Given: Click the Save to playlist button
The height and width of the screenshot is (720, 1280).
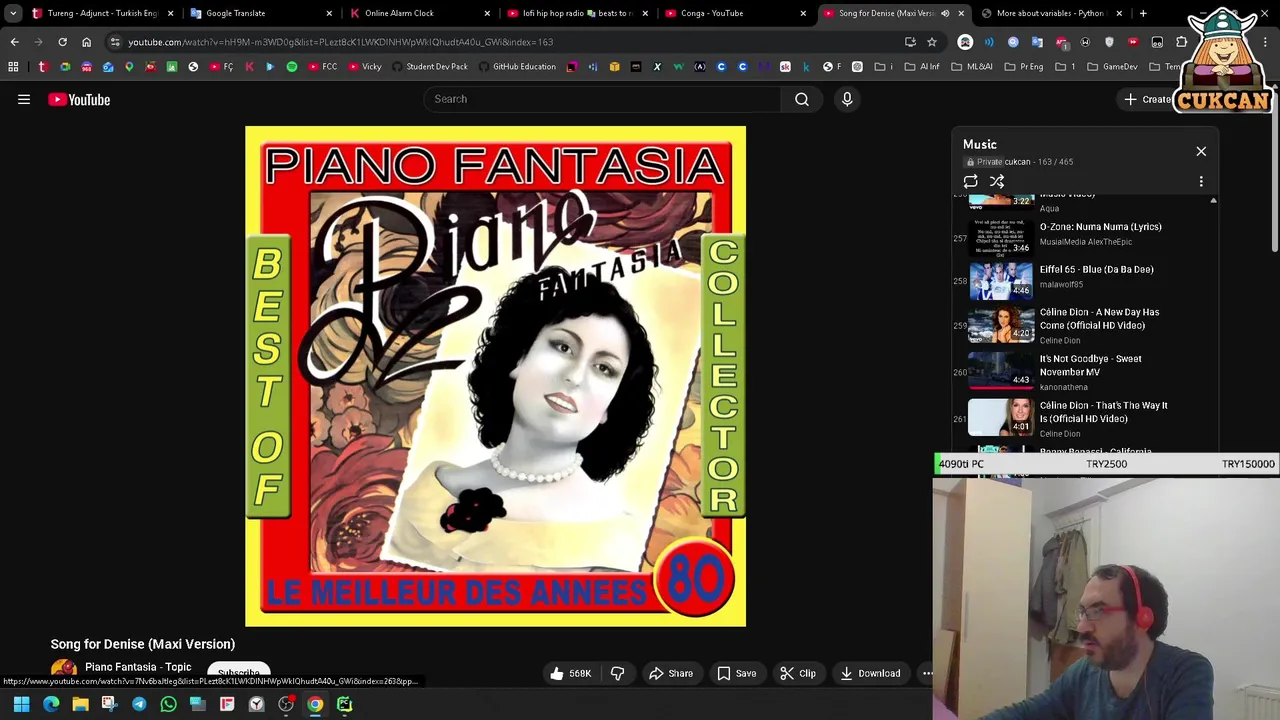Looking at the screenshot, I should 736,673.
